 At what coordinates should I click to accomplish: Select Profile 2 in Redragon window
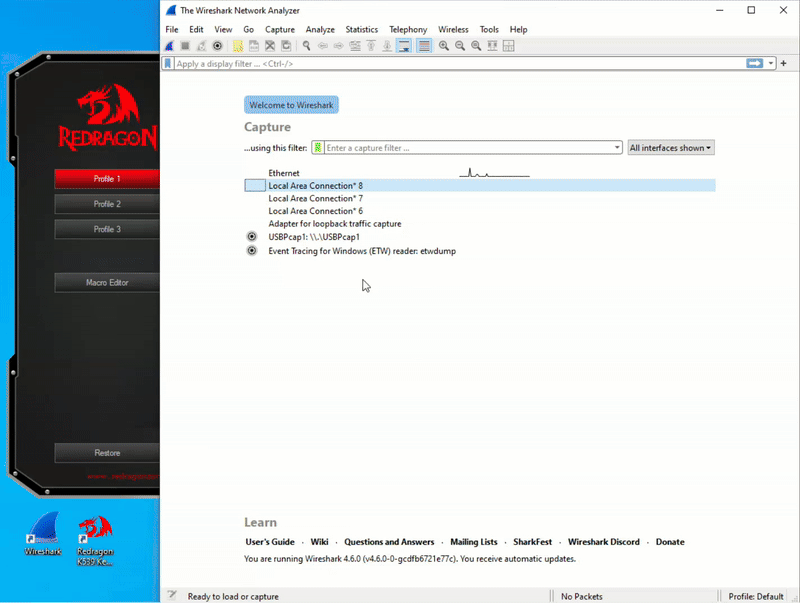[x=107, y=204]
